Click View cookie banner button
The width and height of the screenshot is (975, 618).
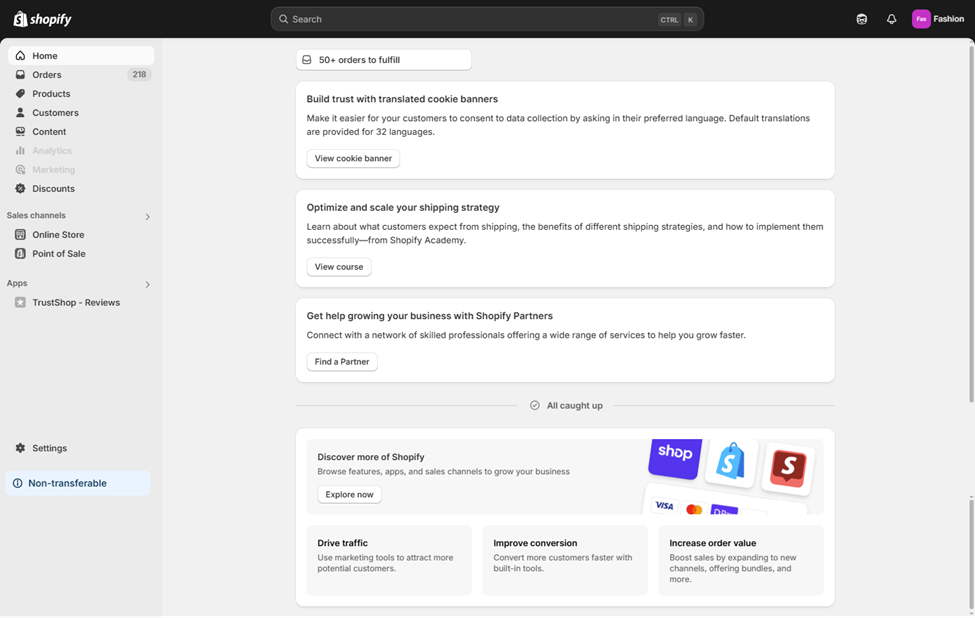tap(353, 158)
